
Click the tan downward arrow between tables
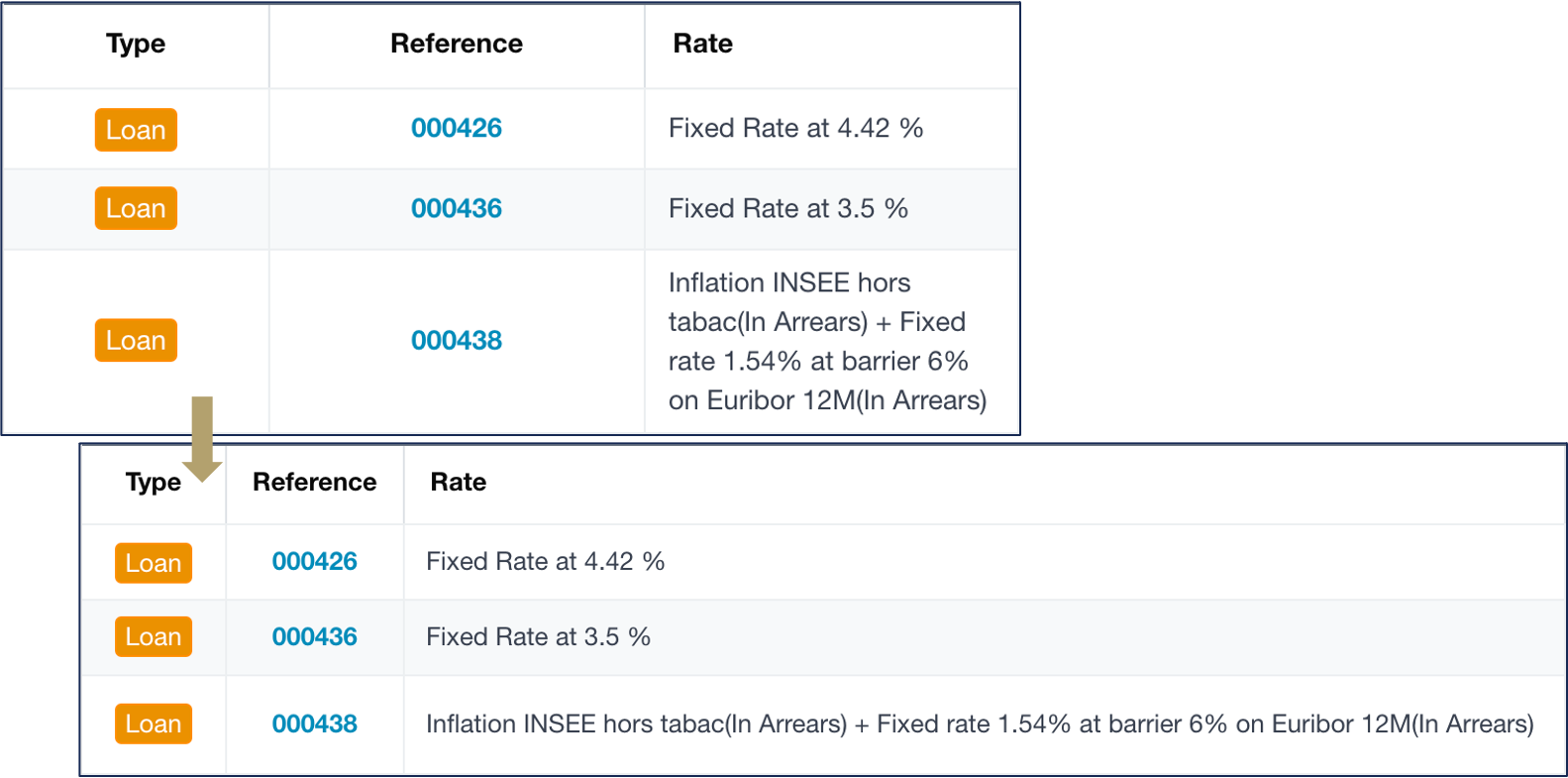[x=202, y=436]
